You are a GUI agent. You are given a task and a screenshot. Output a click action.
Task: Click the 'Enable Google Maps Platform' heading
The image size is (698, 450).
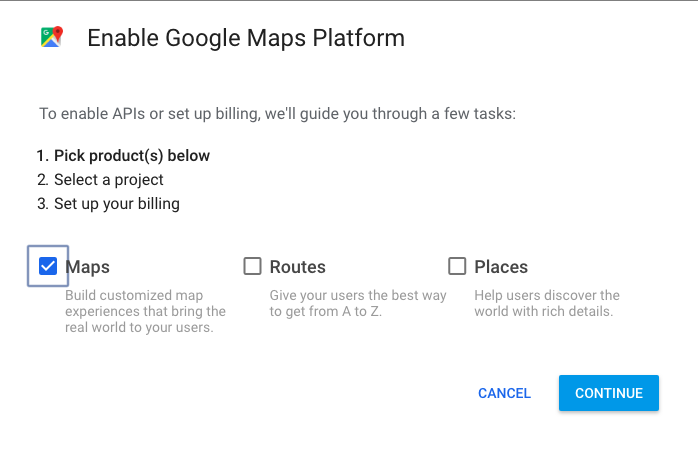click(x=246, y=38)
